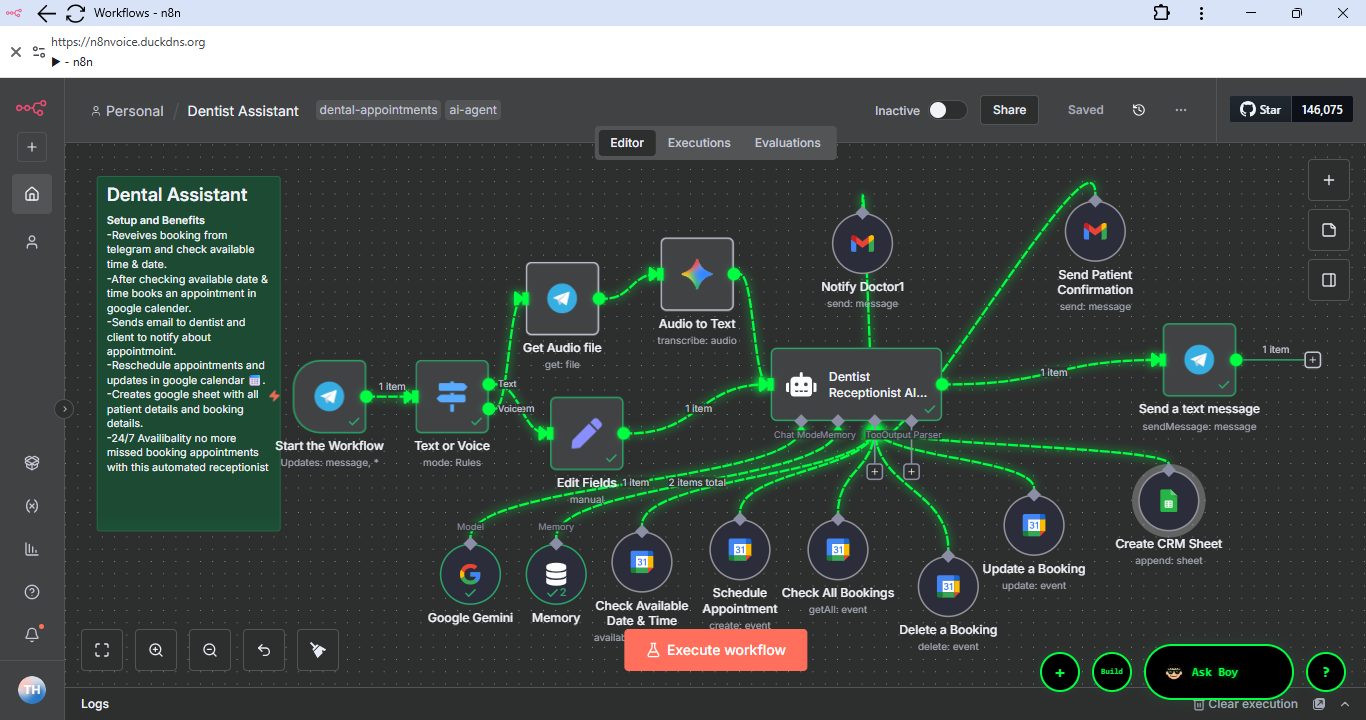This screenshot has height=720, width=1366.
Task: Open variables (x) icon in the sidebar
Action: click(x=32, y=506)
